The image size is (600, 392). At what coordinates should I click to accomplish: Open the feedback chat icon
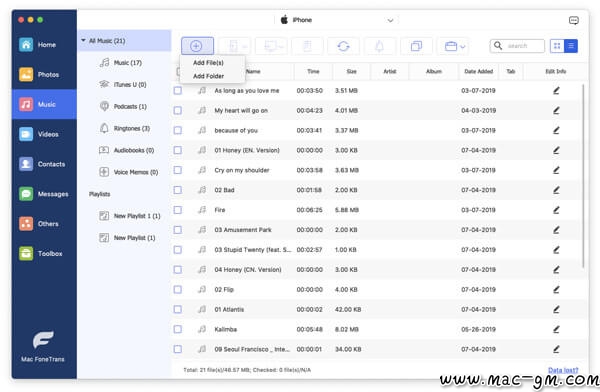coord(574,20)
